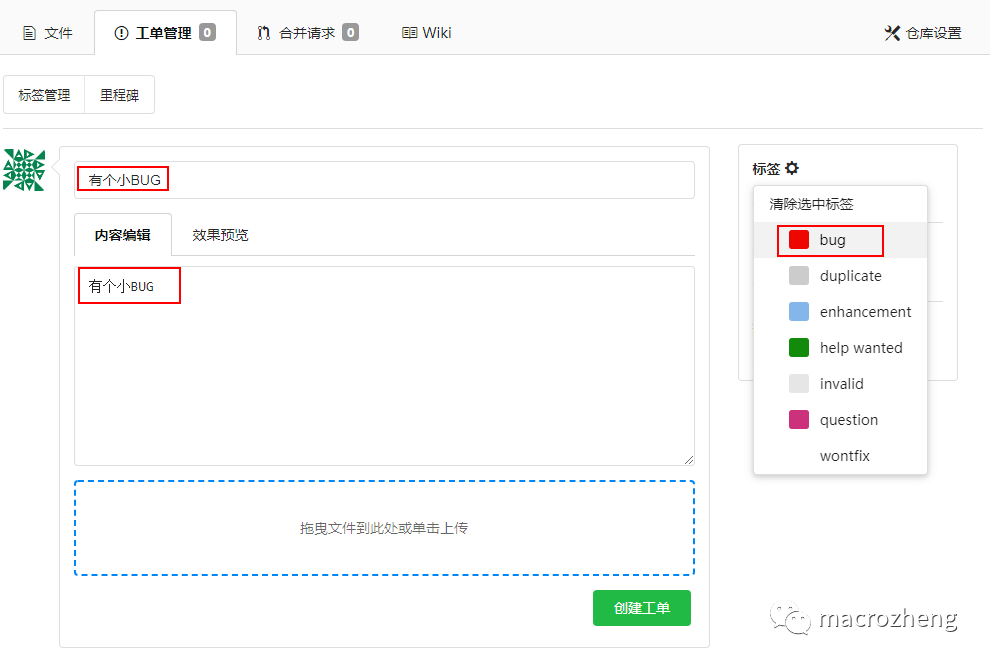Click the 创建工单 button
Image resolution: width=990 pixels, height=664 pixels.
[x=641, y=607]
